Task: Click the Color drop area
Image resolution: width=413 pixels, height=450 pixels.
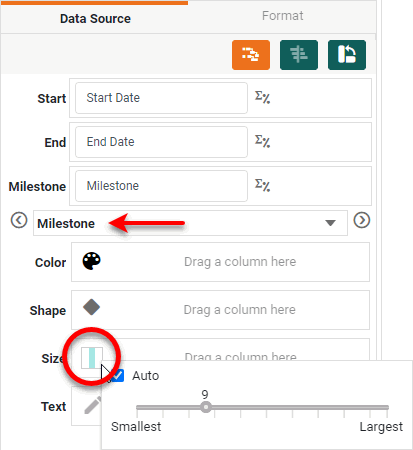Action: point(220,262)
